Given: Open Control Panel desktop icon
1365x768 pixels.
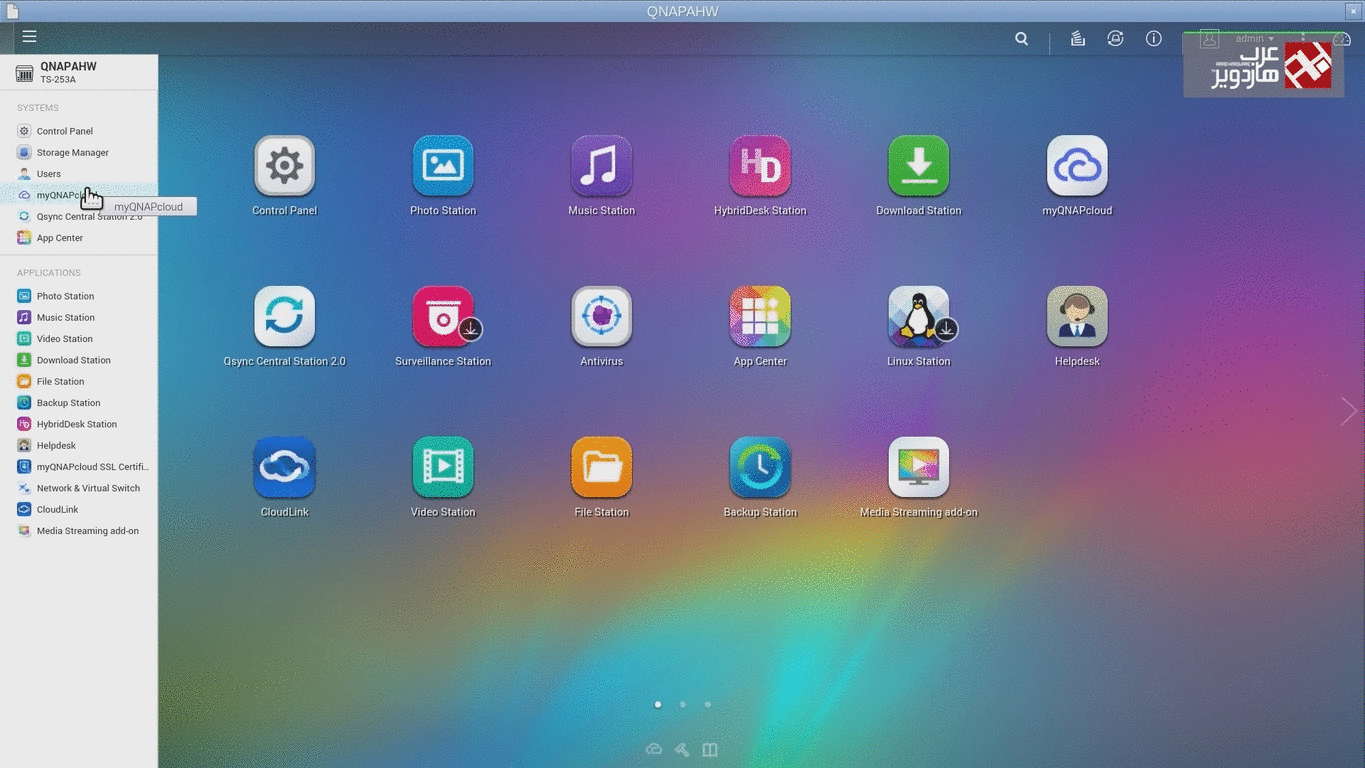Looking at the screenshot, I should [x=284, y=166].
